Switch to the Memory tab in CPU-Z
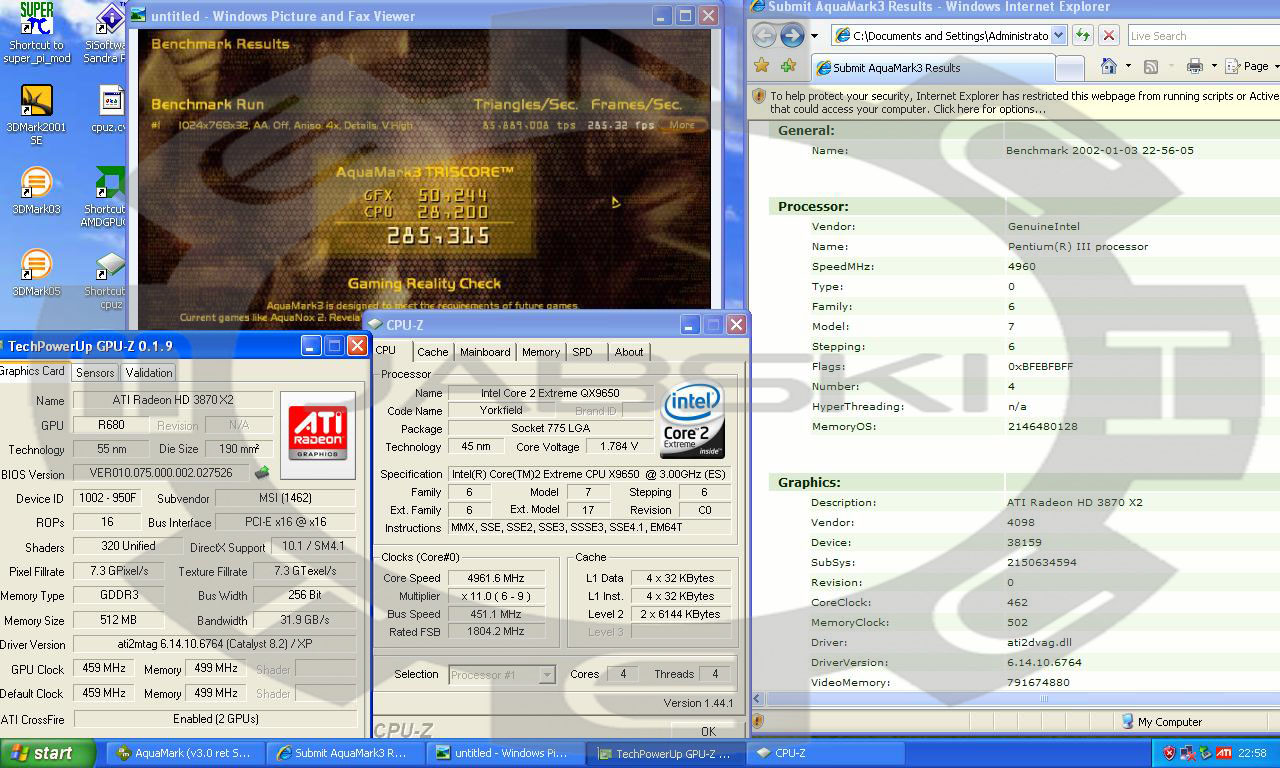1280x768 pixels. (x=541, y=352)
